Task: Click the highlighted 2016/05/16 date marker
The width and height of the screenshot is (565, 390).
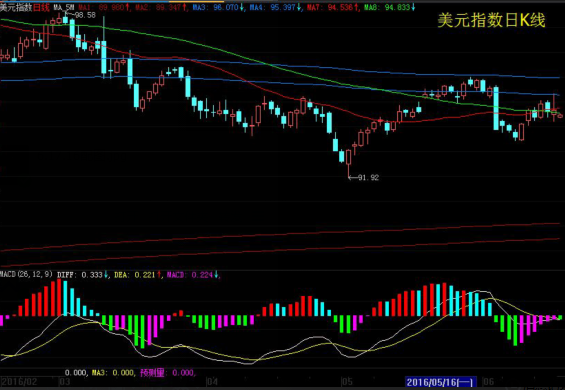Action: 441,382
